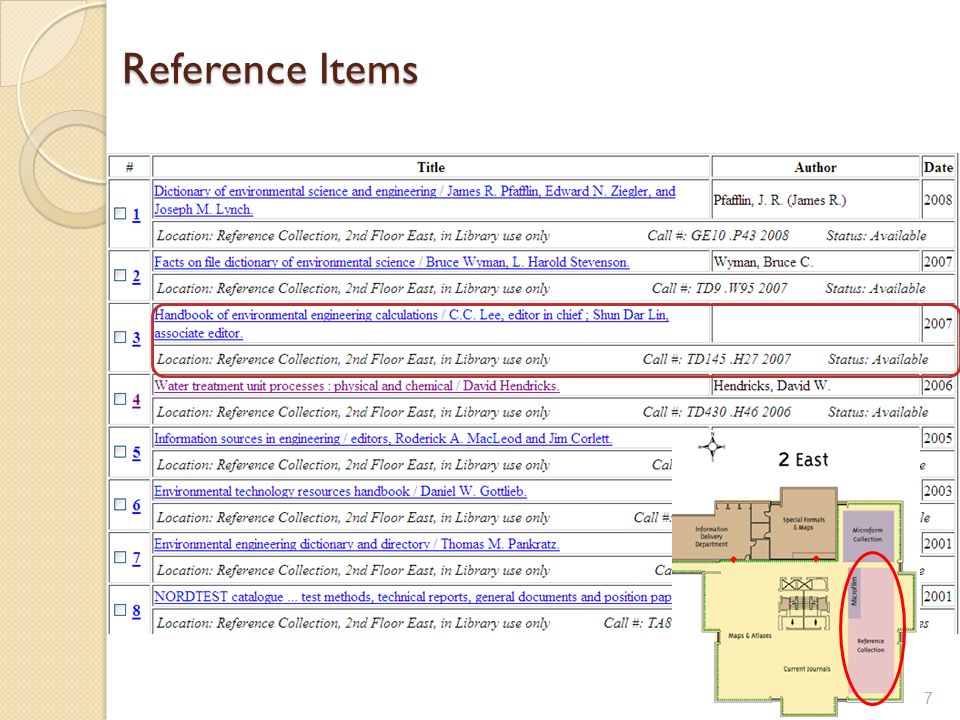Image resolution: width=960 pixels, height=720 pixels.
Task: Open Dictionary of environmental science and engineering link
Action: pos(414,200)
